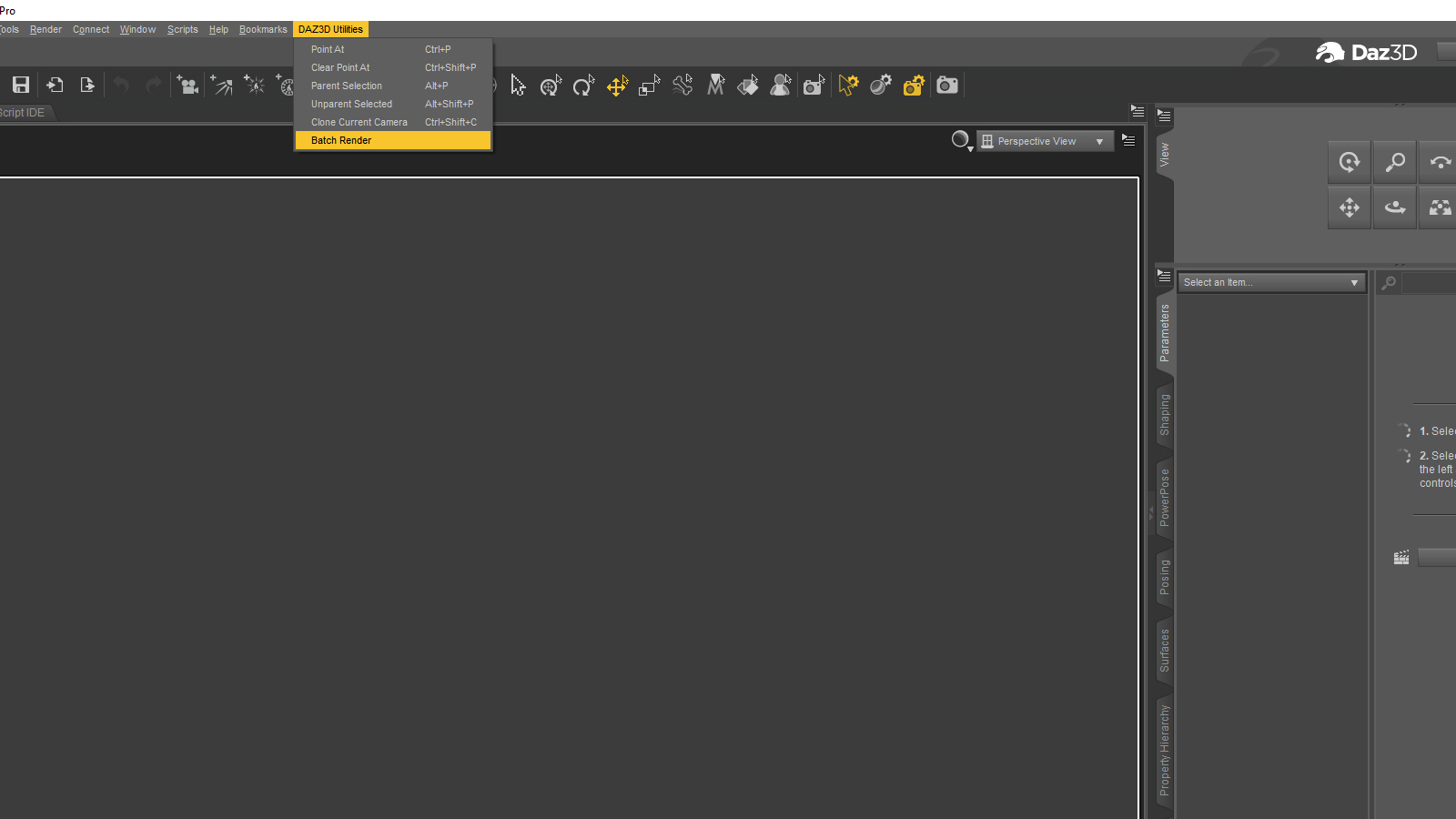Click the orbit view control button
Viewport: 1456px width, 819px height.
click(1350, 162)
